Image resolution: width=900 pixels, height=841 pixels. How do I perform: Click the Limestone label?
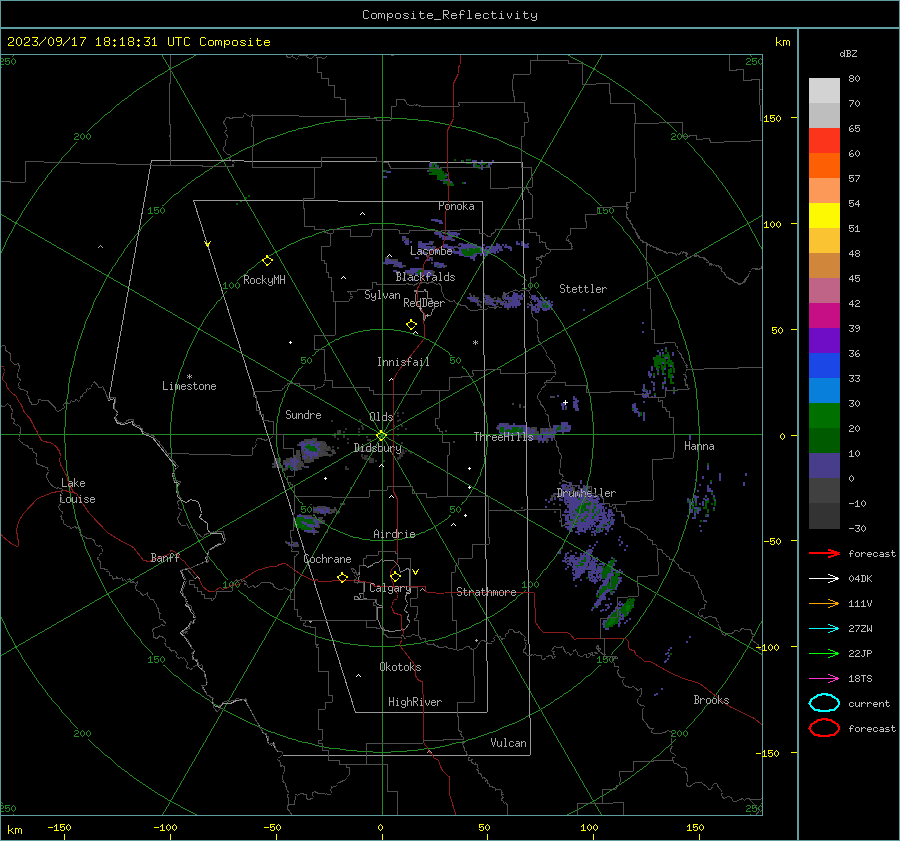[189, 386]
